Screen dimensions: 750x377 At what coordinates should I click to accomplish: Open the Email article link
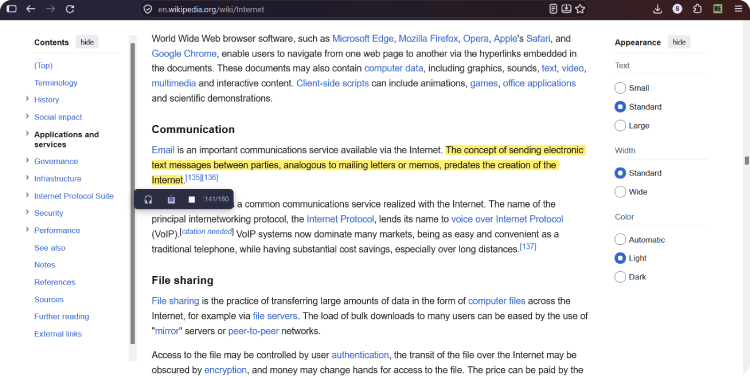(163, 150)
